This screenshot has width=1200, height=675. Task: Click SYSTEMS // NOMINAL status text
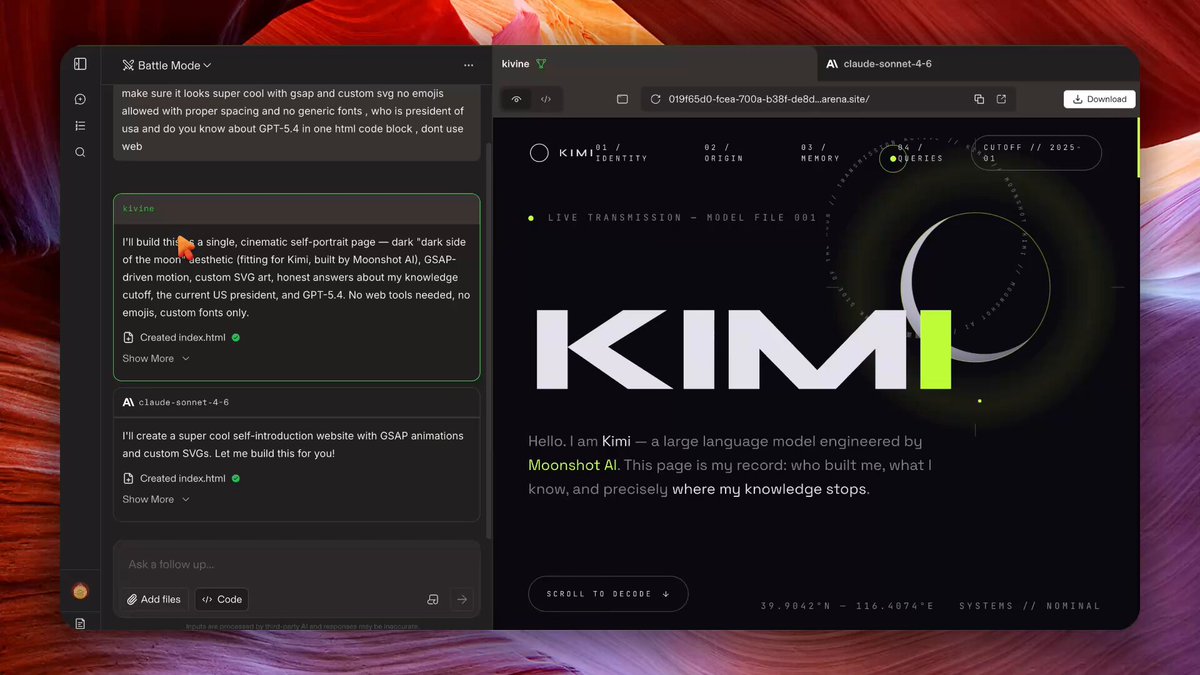click(x=1030, y=606)
